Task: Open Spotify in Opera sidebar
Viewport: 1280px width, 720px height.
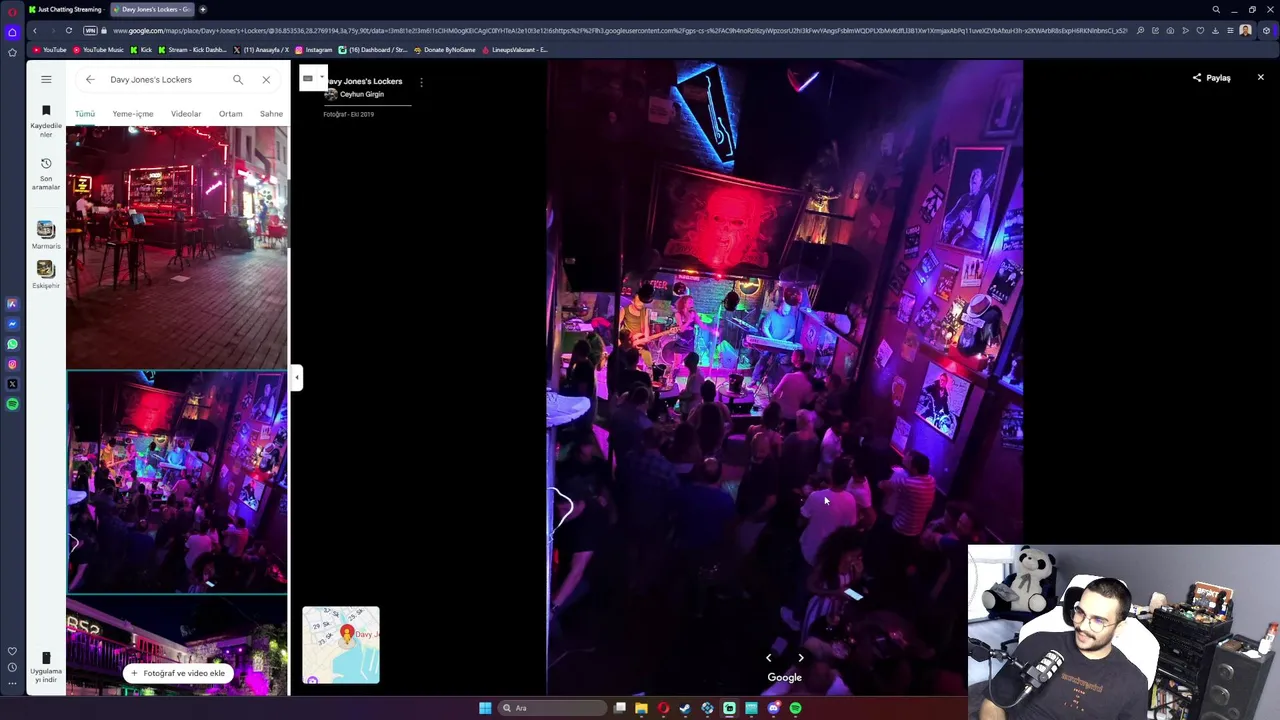Action: click(x=12, y=404)
